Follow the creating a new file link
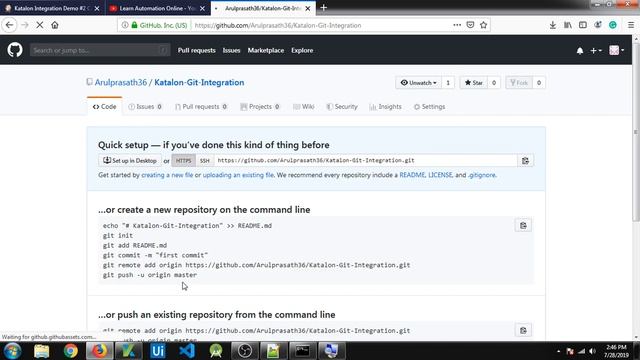Image resolution: width=640 pixels, height=360 pixels. coord(167,175)
